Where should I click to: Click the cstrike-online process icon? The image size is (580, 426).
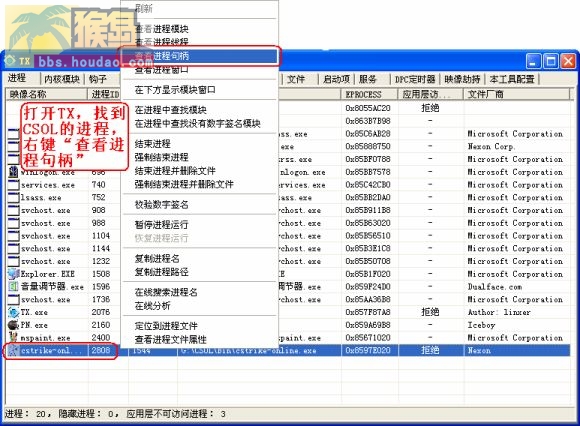pos(13,350)
